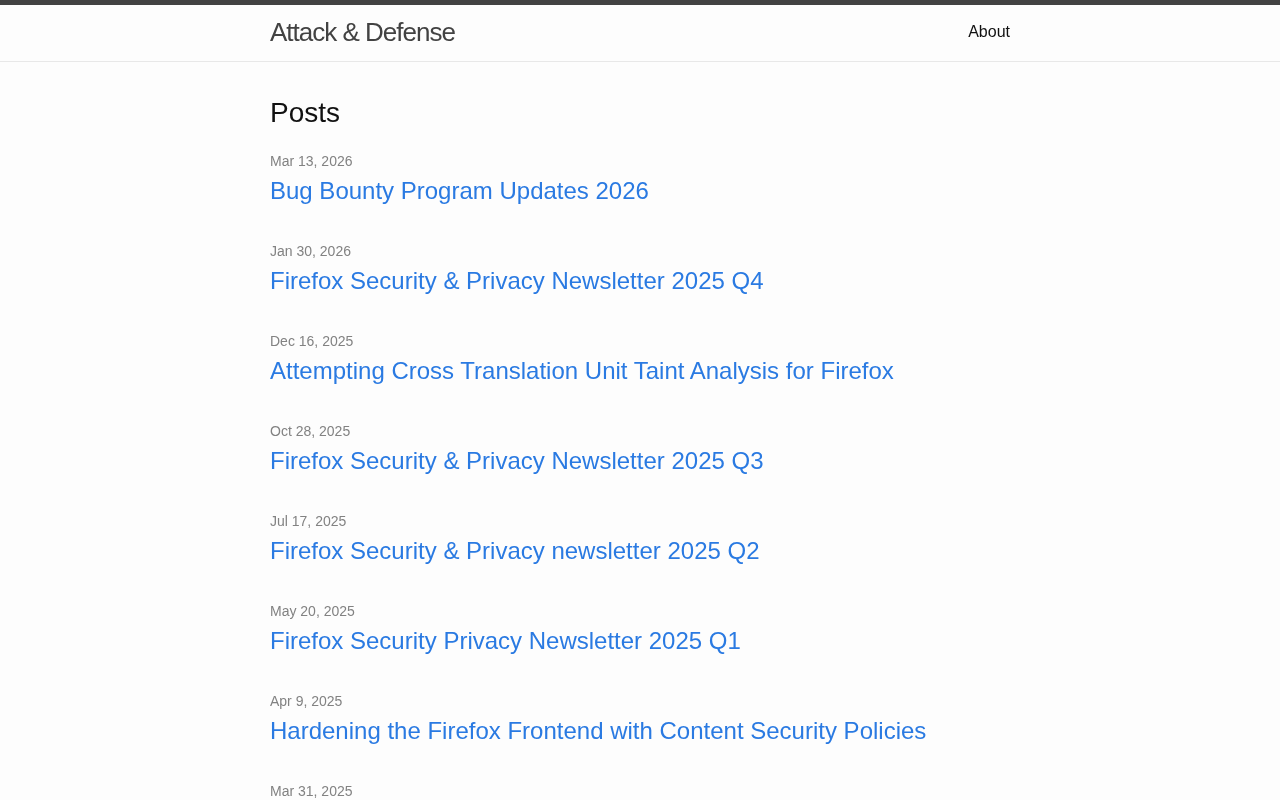Click the Apr 9, 2025 date label
The width and height of the screenshot is (1280, 800).
[306, 701]
